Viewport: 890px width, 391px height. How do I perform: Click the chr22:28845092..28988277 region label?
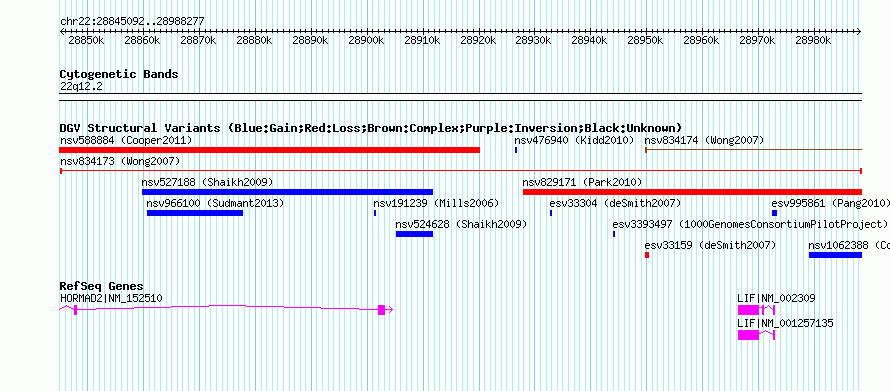[x=132, y=21]
